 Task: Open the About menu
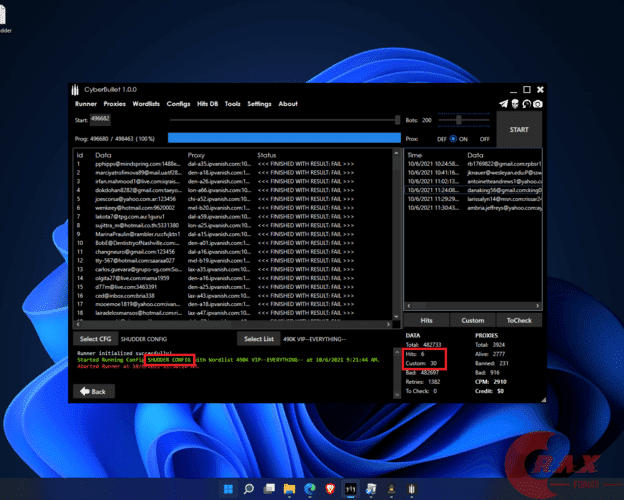(x=288, y=104)
